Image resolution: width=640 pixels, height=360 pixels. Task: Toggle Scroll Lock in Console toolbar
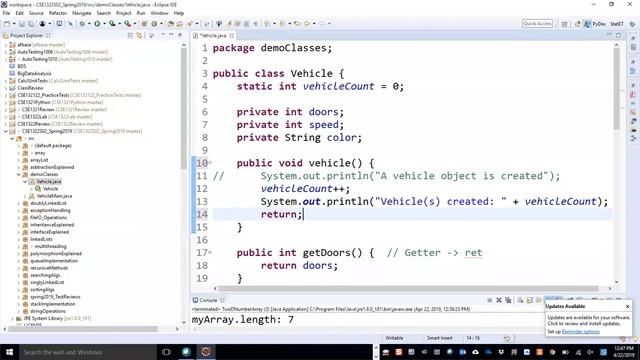pyautogui.click(x=529, y=300)
